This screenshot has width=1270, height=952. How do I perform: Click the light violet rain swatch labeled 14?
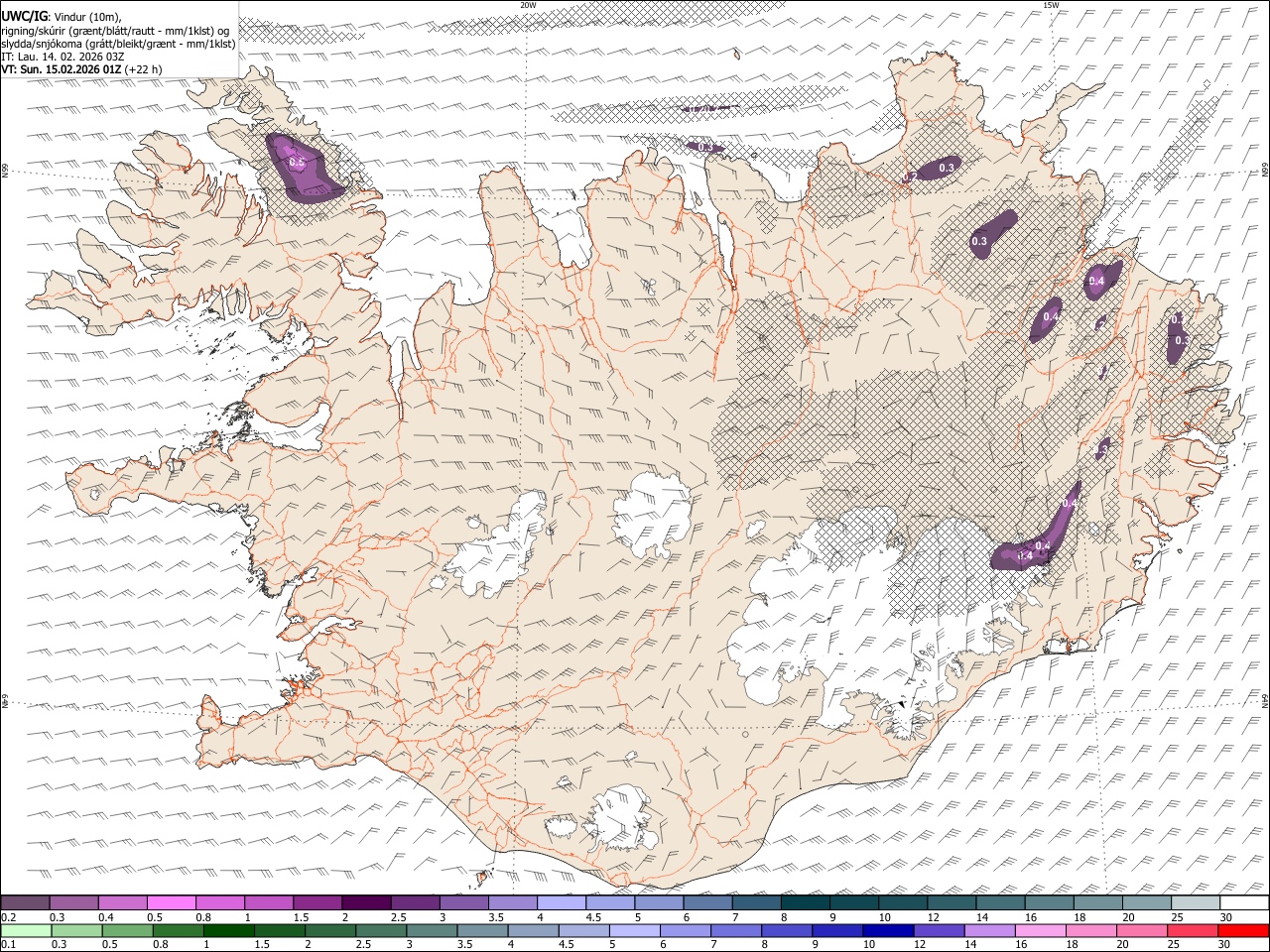989,930
